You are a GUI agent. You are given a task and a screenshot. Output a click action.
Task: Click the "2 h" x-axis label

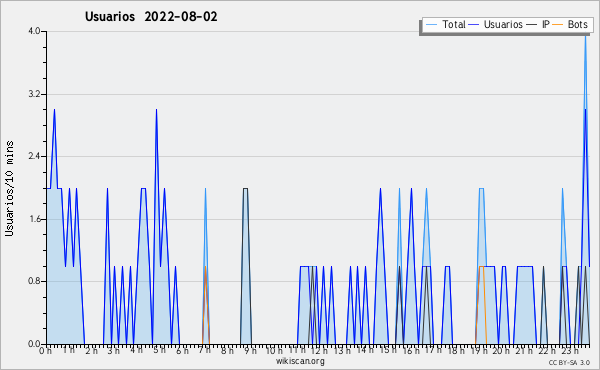pyautogui.click(x=91, y=351)
